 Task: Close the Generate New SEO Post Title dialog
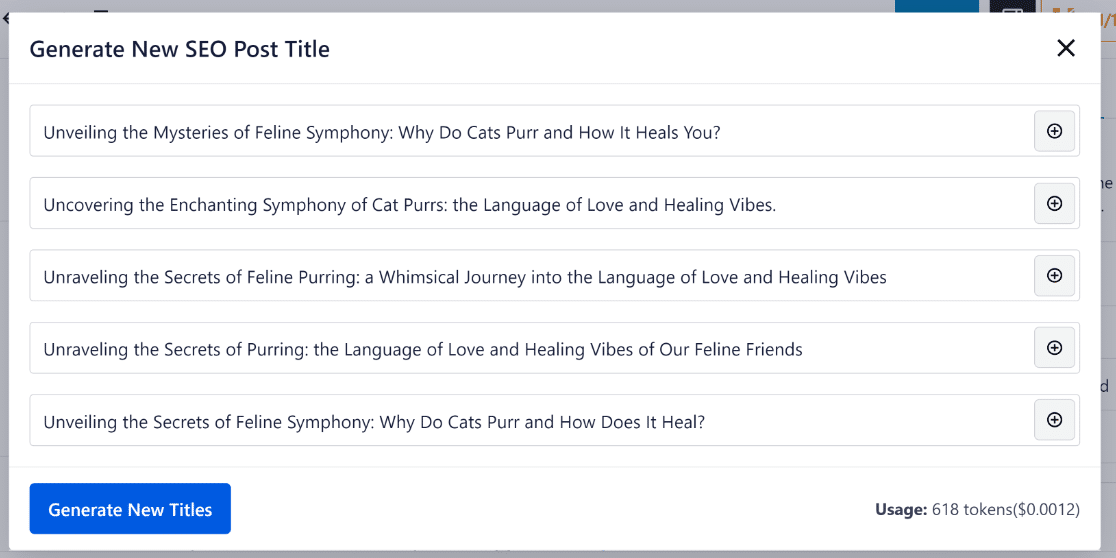pos(1066,48)
